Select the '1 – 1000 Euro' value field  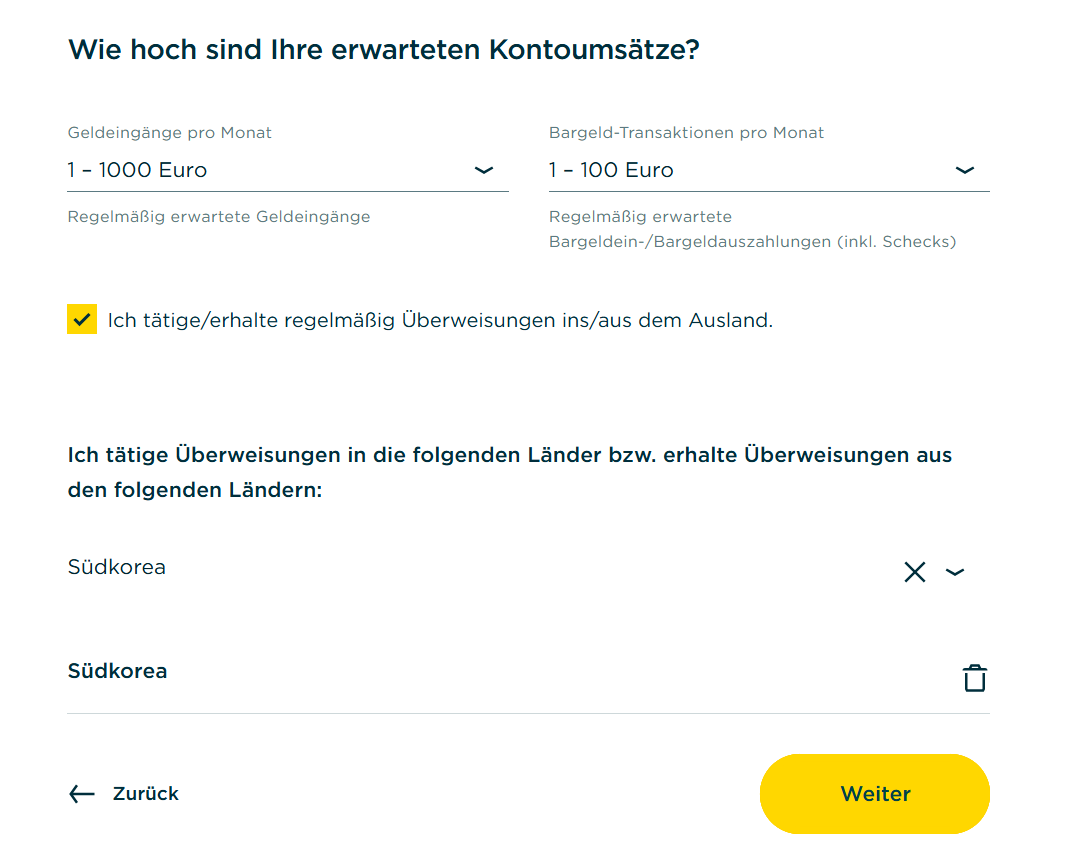[x=288, y=170]
